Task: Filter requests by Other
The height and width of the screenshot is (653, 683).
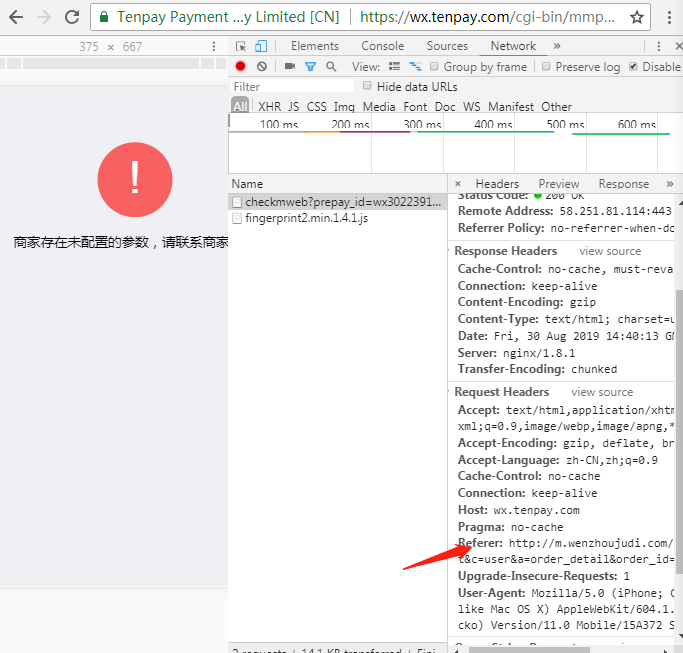Action: [x=556, y=107]
